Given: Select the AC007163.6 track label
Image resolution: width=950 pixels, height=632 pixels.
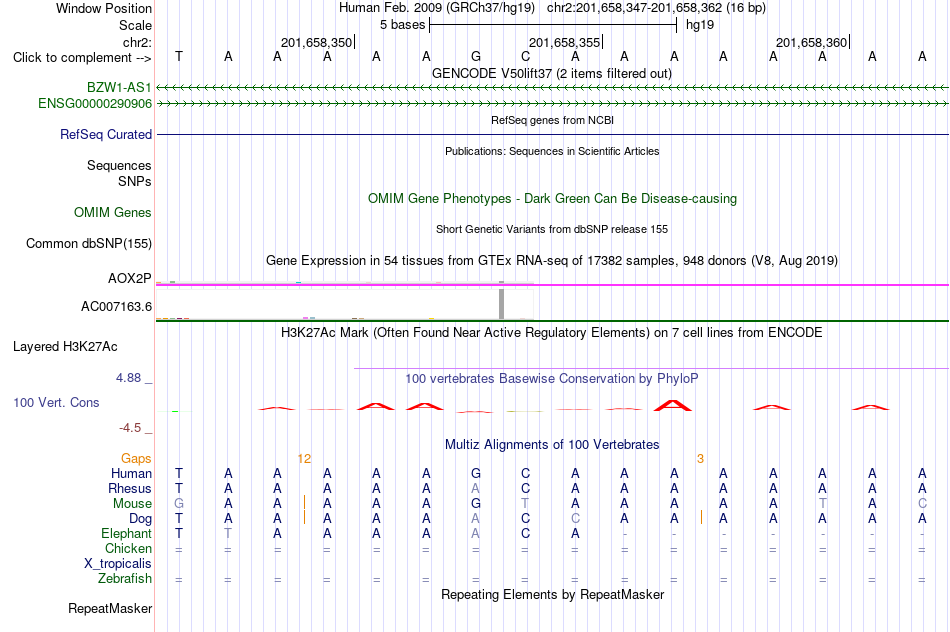Looking at the screenshot, I should click(116, 307).
